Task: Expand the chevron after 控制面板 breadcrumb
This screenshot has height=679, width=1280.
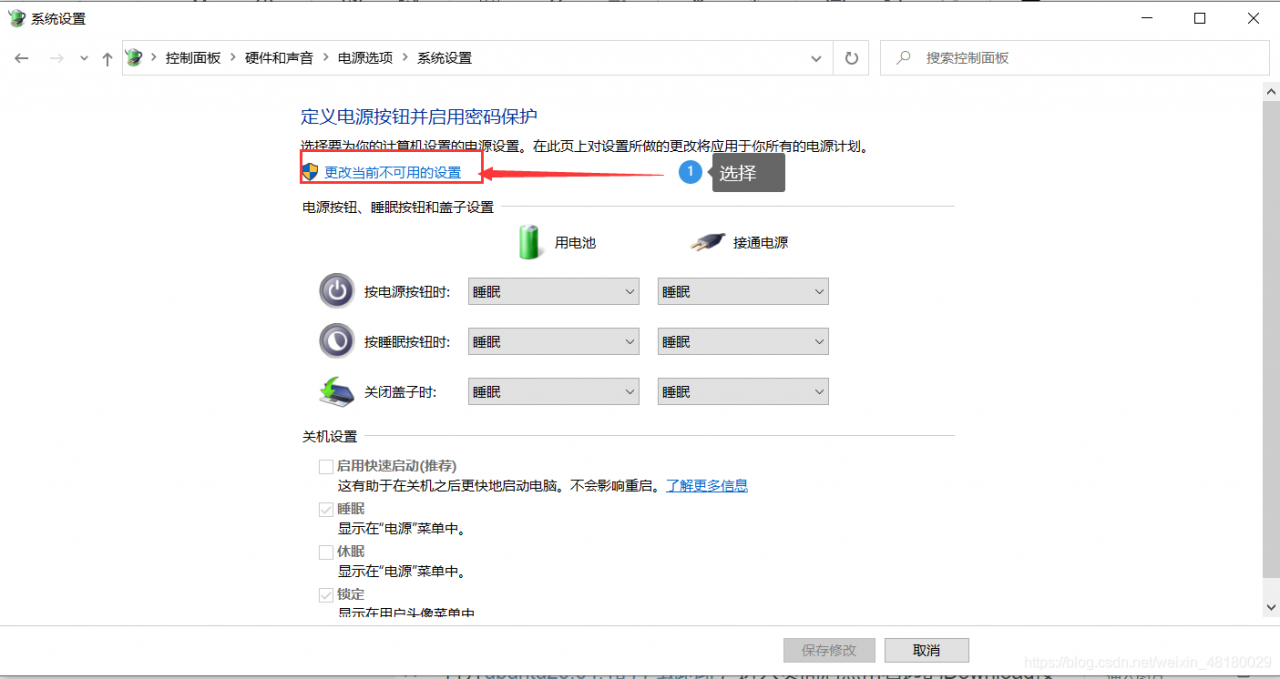Action: click(x=233, y=58)
